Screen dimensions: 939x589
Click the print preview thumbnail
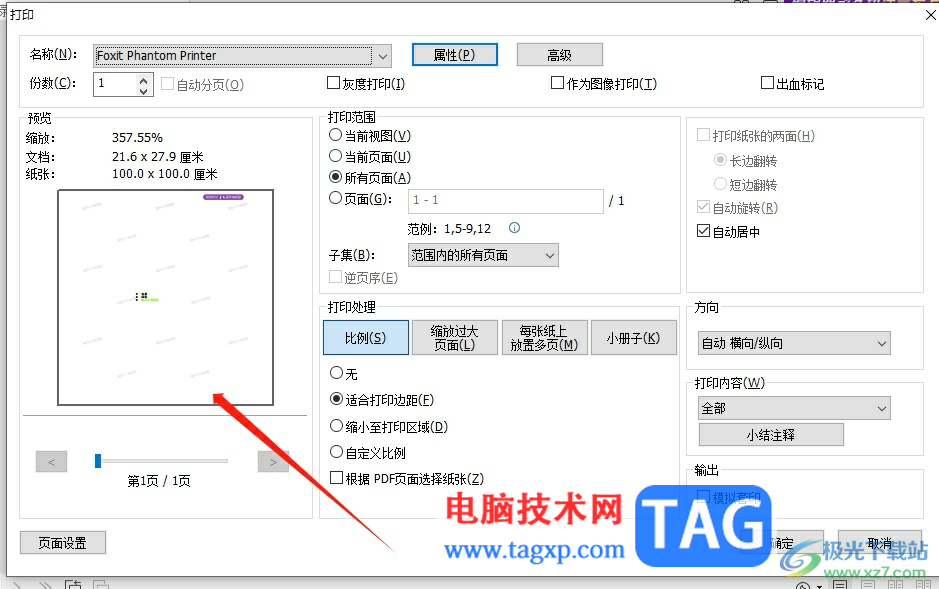(165, 297)
